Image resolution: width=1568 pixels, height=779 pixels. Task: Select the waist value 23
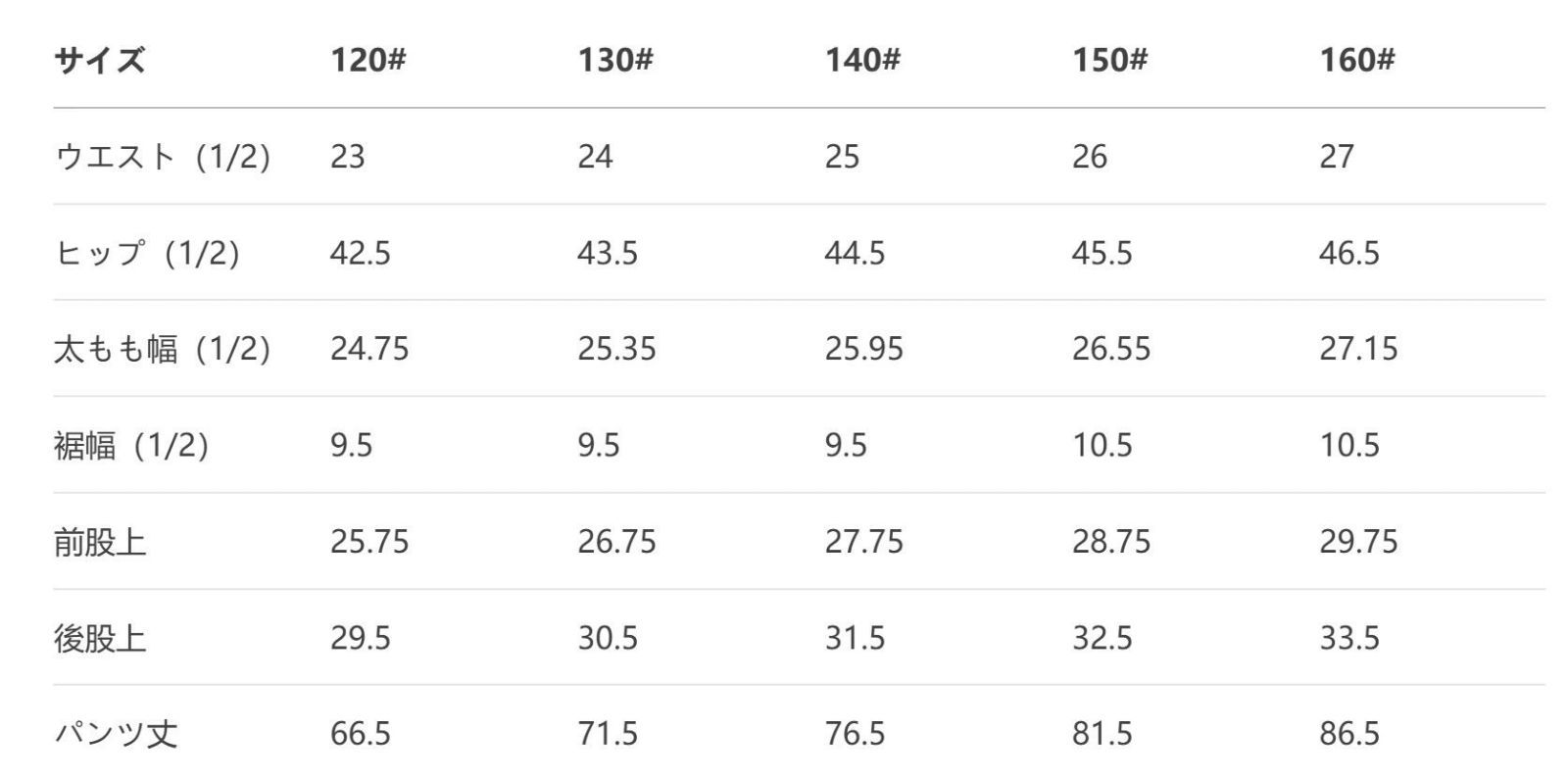(348, 157)
